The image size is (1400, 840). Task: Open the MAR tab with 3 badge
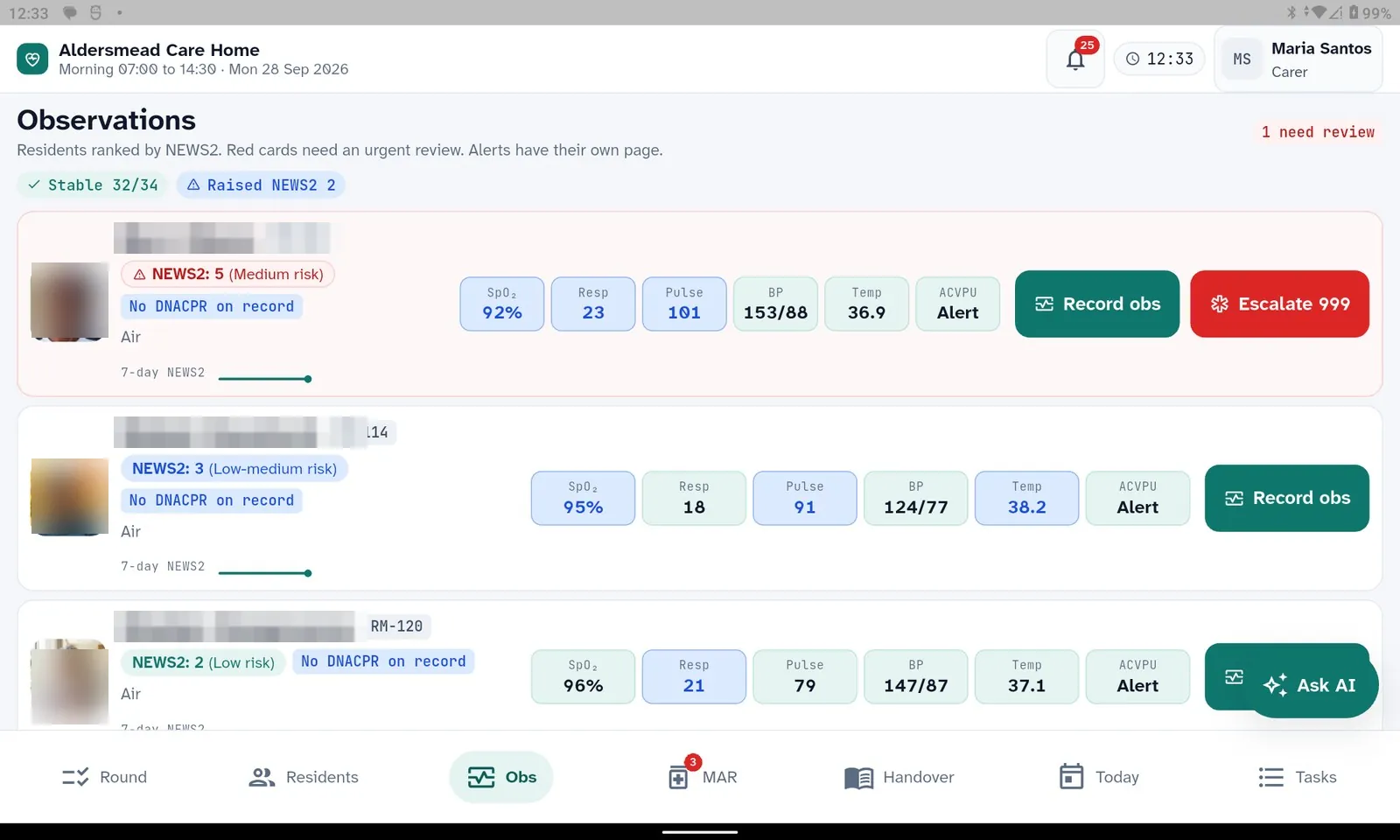coord(702,777)
